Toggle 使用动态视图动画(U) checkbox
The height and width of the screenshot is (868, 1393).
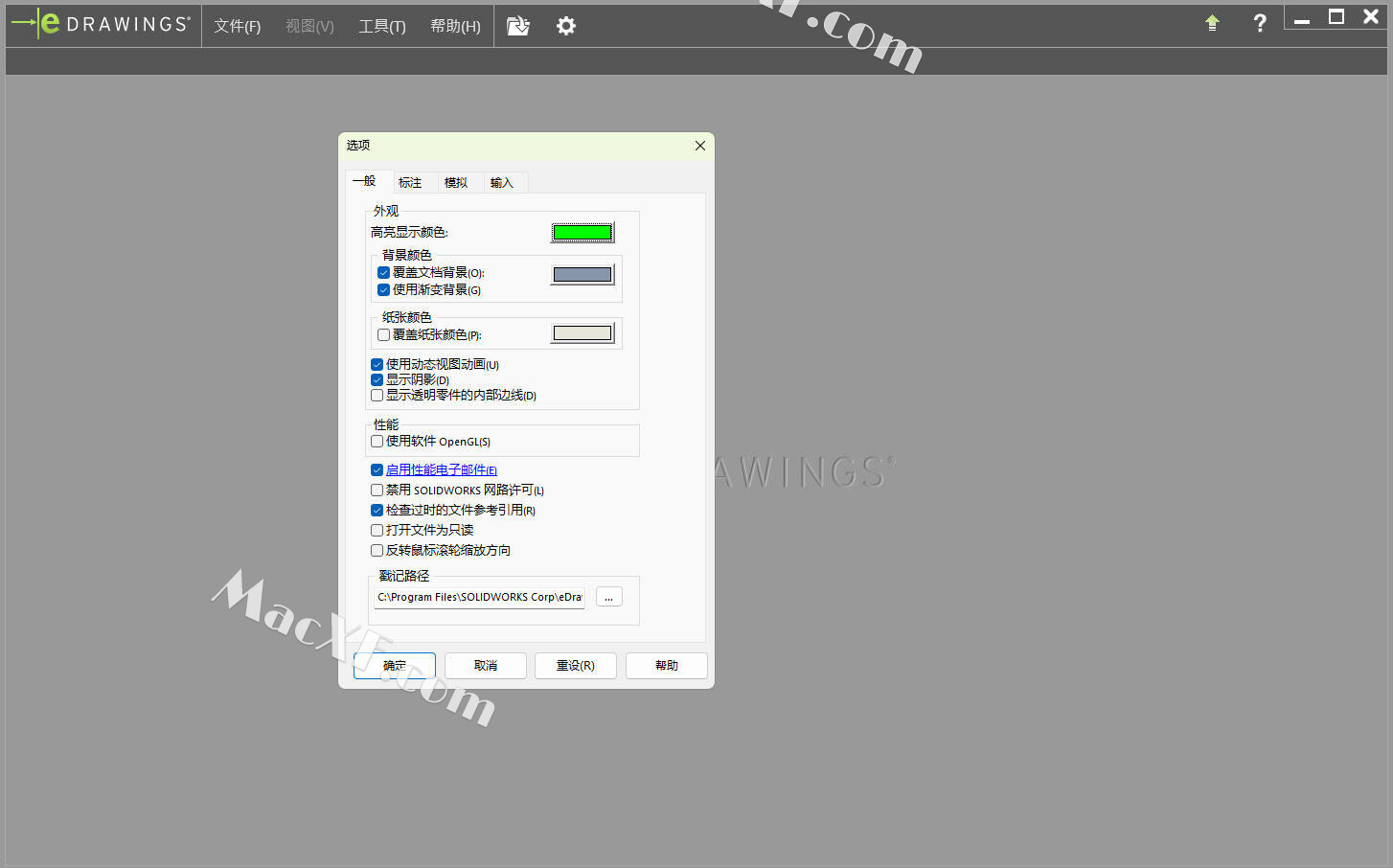point(377,365)
